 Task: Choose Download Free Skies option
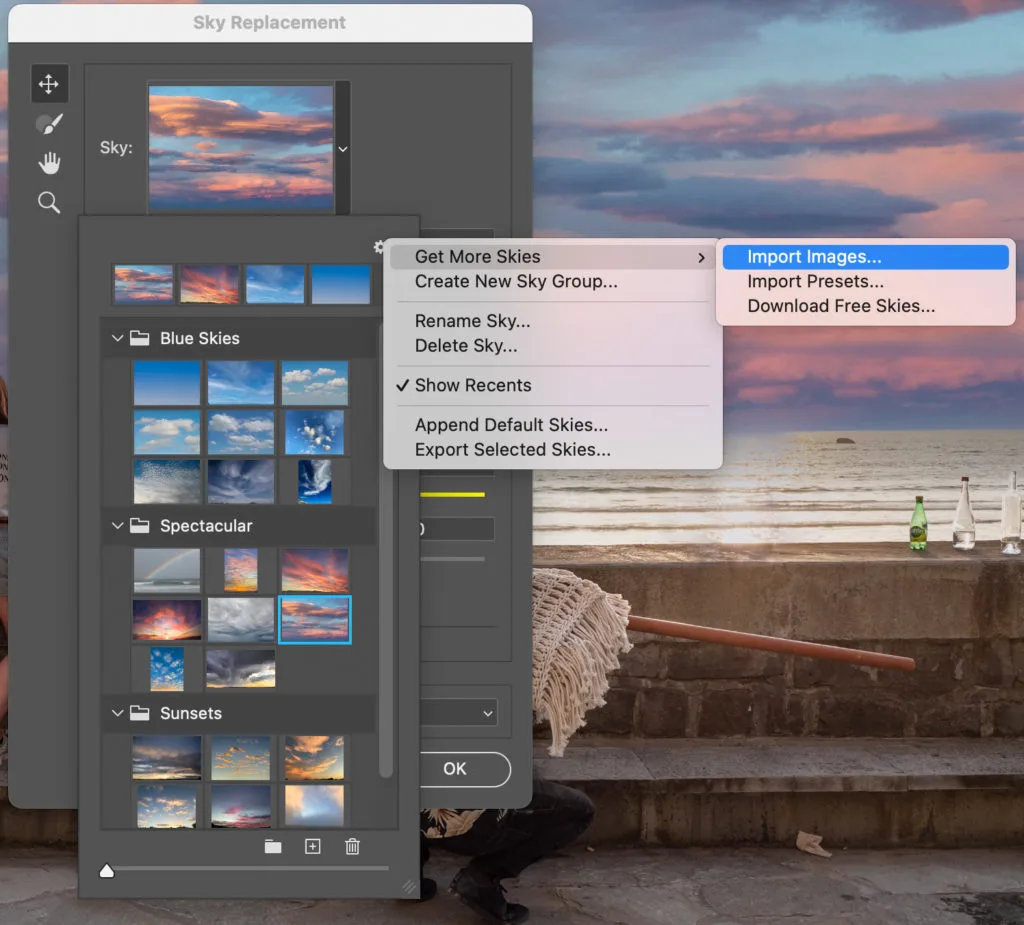pos(841,306)
